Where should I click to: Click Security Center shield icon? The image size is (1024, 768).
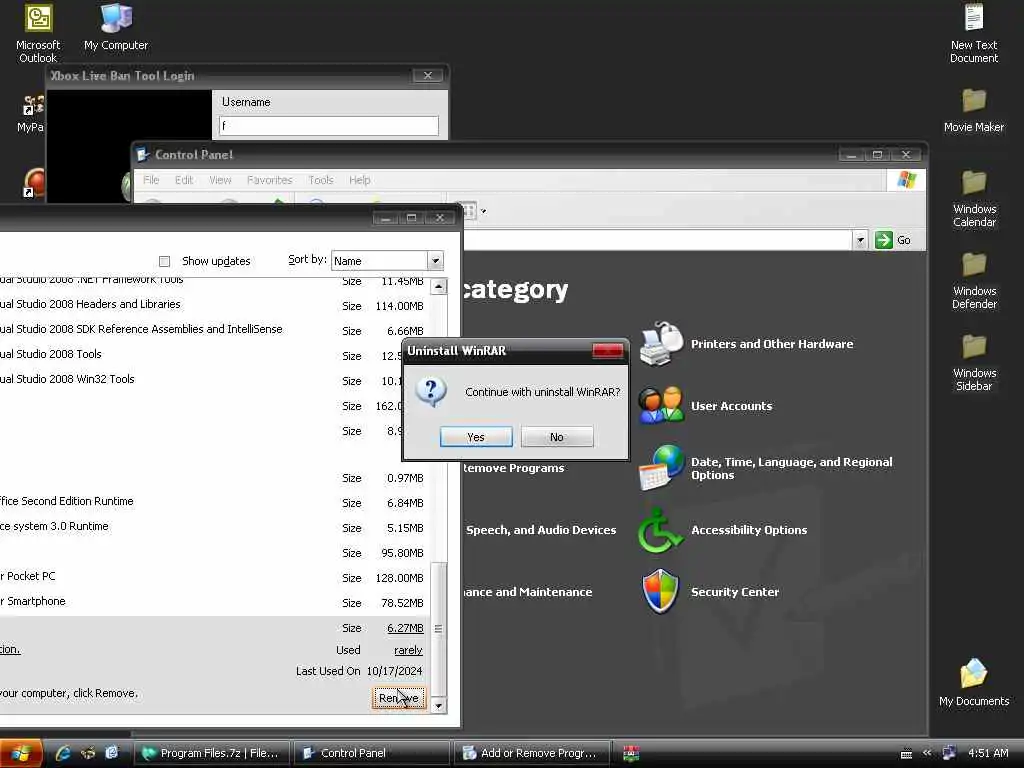(661, 592)
